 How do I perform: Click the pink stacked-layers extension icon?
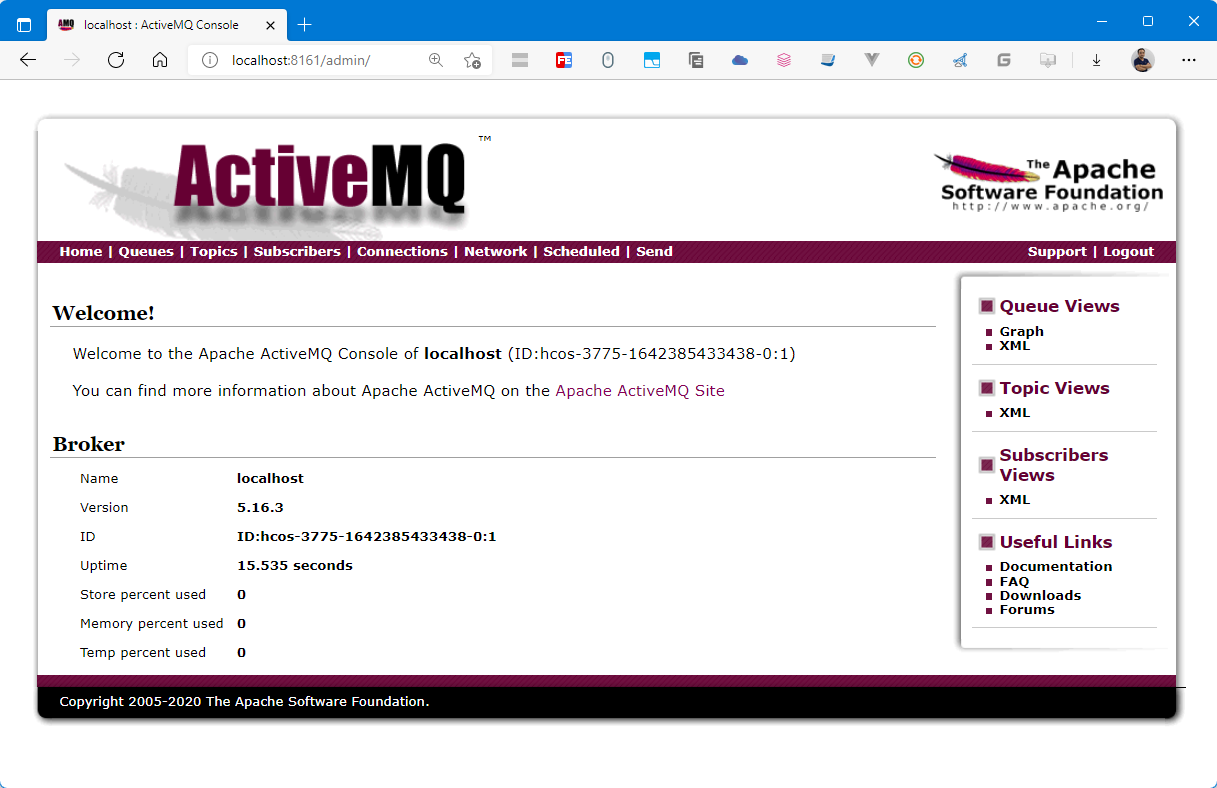point(784,60)
